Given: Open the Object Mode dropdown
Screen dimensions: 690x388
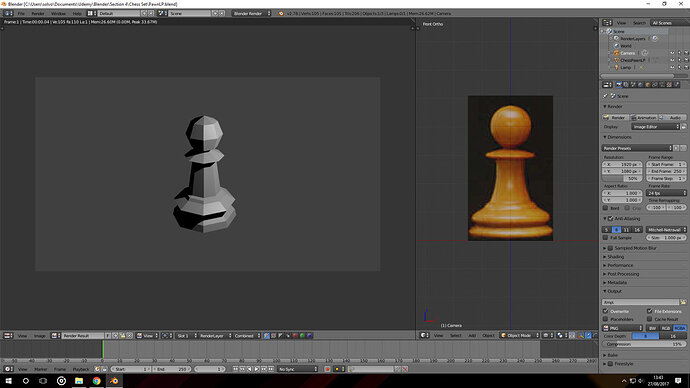Looking at the screenshot, I should tap(520, 336).
